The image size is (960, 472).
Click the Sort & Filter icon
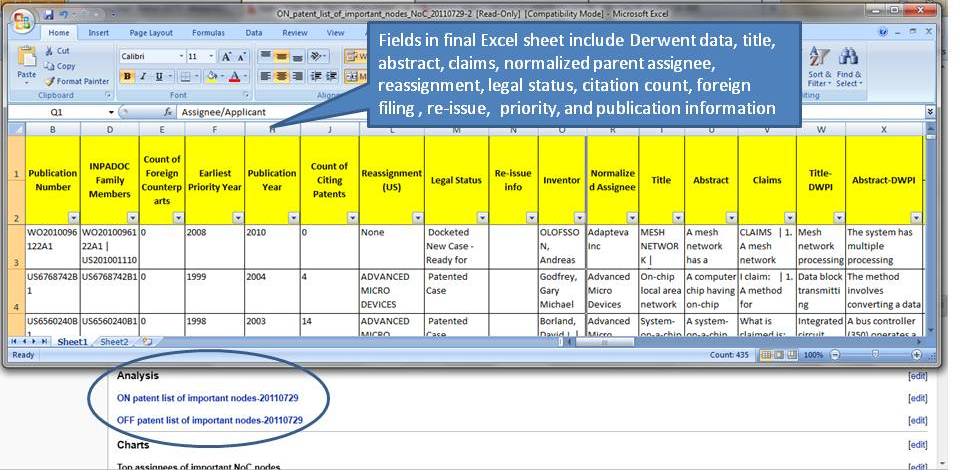[819, 62]
